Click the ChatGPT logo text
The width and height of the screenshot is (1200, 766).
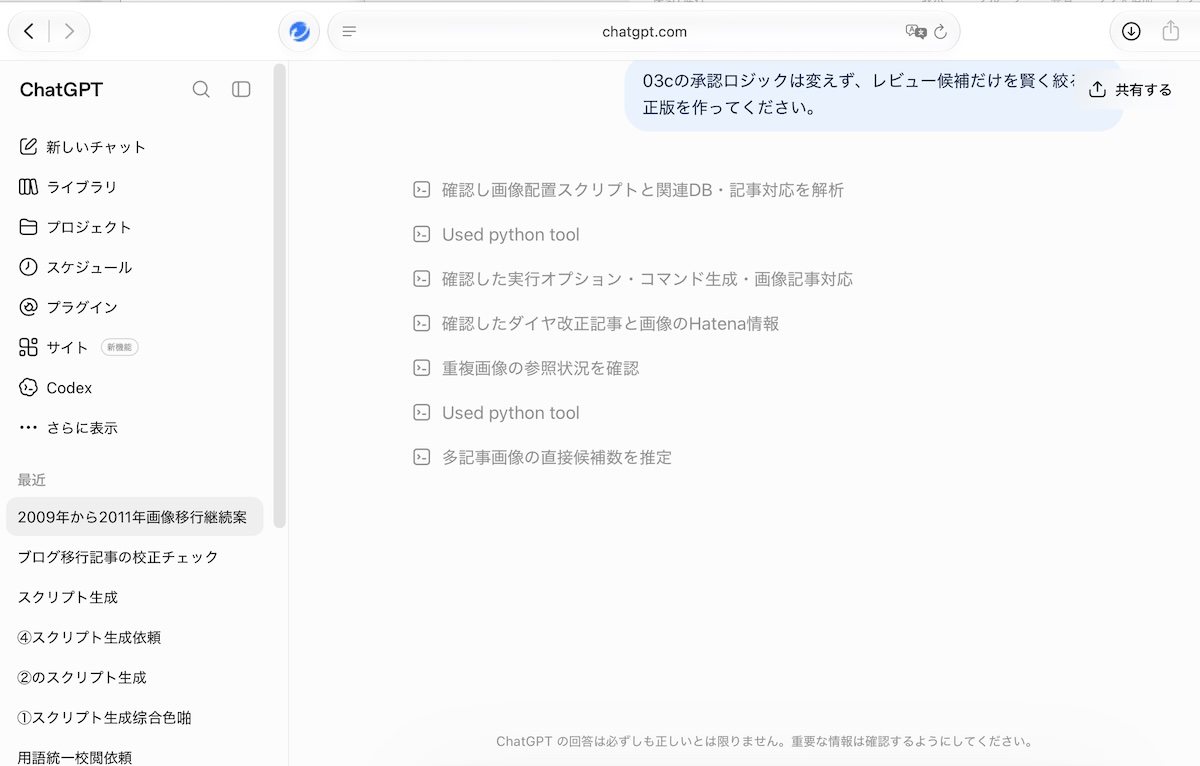coord(61,90)
